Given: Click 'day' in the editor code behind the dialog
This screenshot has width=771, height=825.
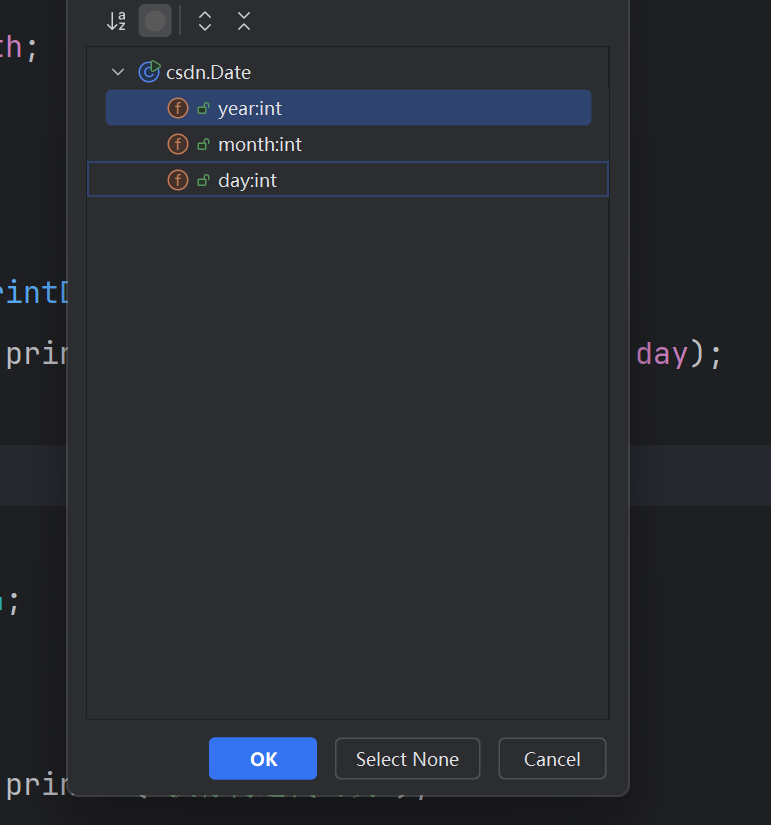Looking at the screenshot, I should tap(662, 354).
